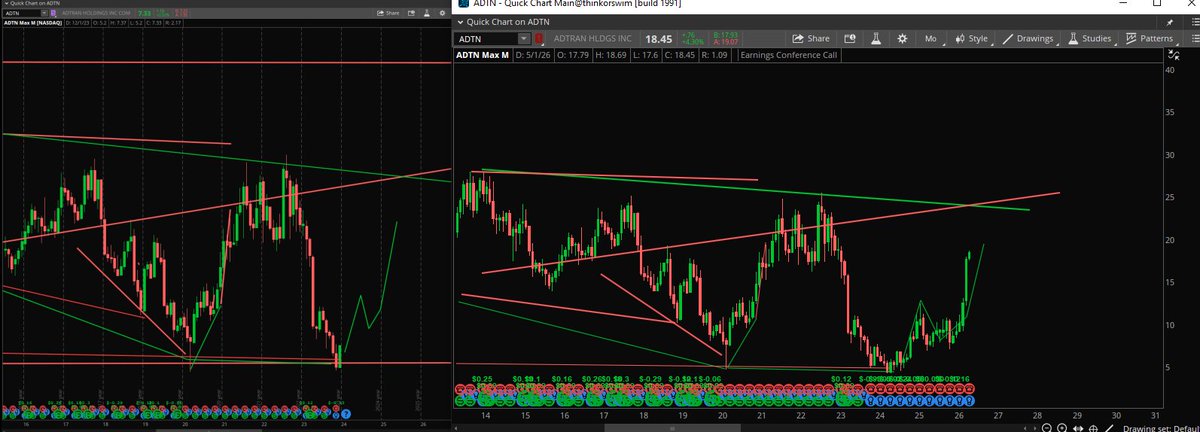This screenshot has height=432, width=1200.
Task: Click the R: 1.09 range value
Action: [x=714, y=55]
